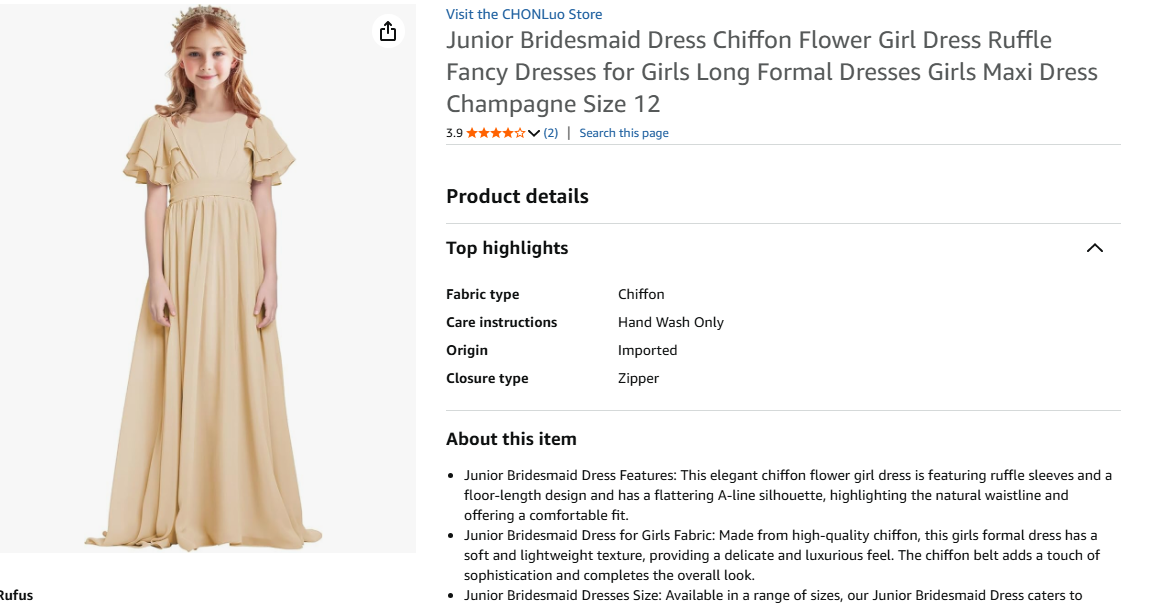Viewport: 1158px width, 609px height.
Task: Click the Rufus label below image
Action: [16, 595]
